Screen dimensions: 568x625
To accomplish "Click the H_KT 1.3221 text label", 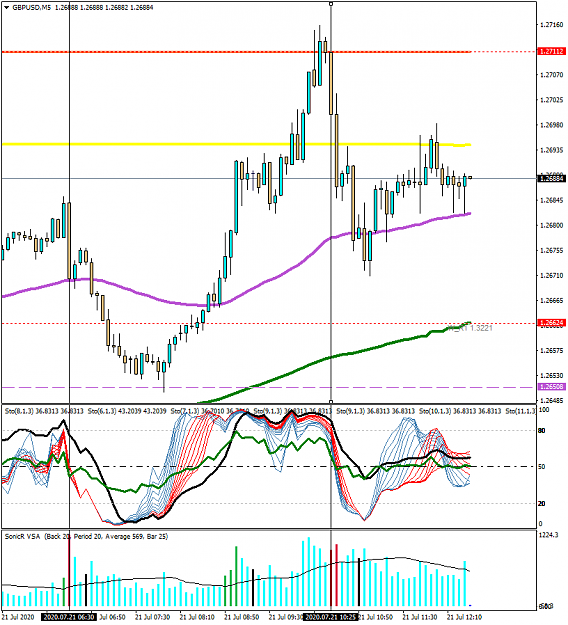I will (470, 328).
